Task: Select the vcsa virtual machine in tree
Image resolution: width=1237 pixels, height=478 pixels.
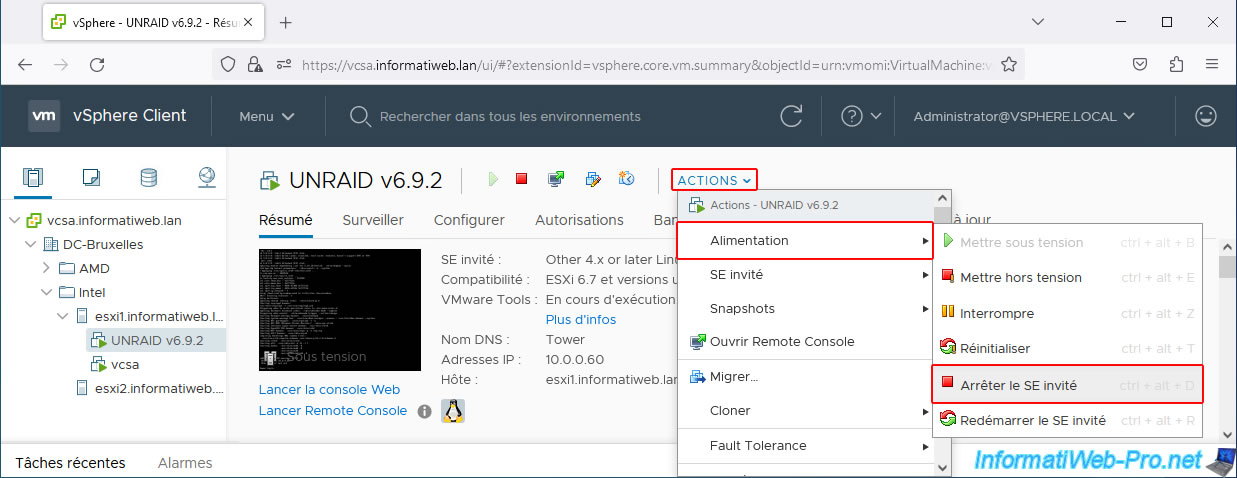Action: click(x=125, y=364)
